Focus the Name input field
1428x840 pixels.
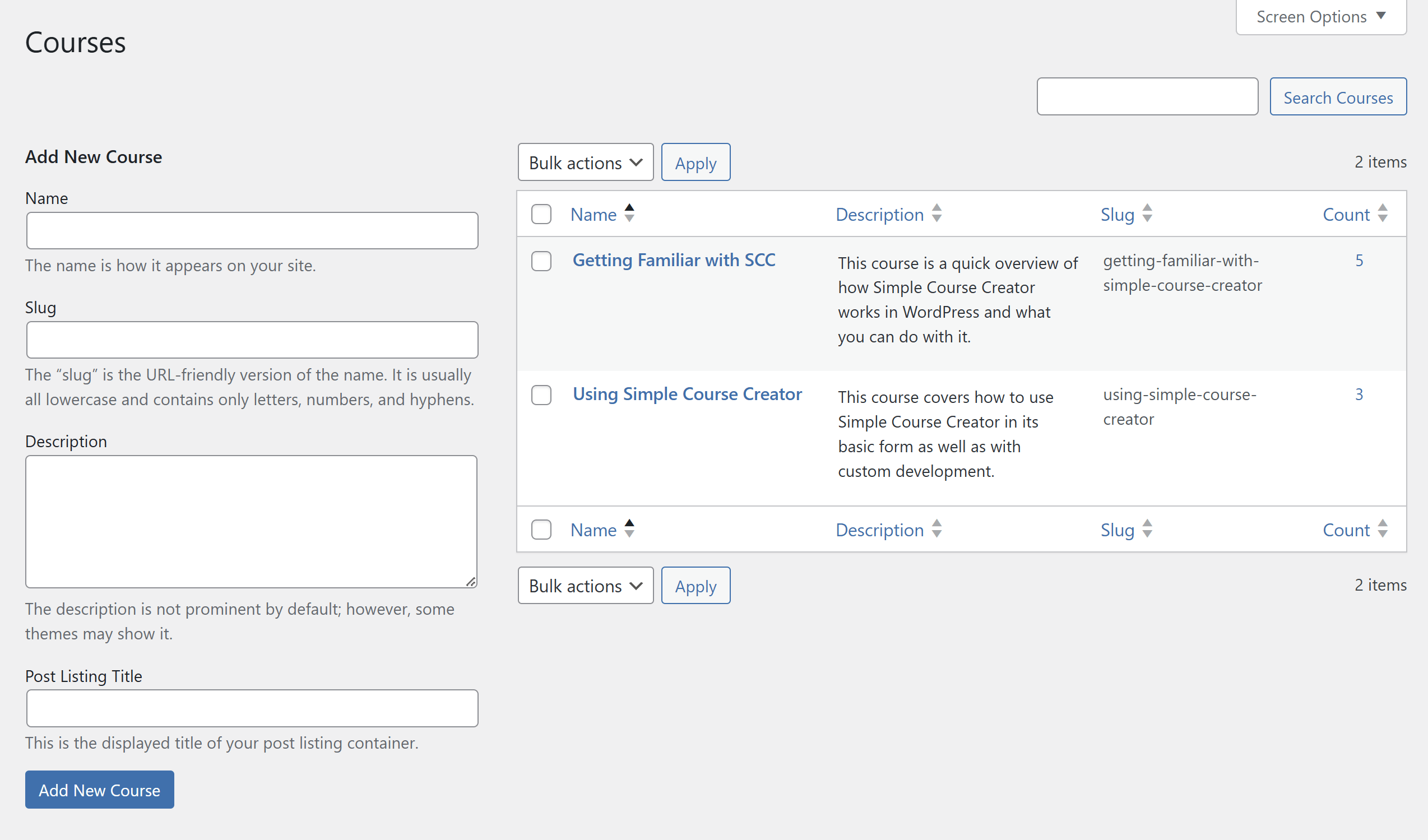(252, 230)
